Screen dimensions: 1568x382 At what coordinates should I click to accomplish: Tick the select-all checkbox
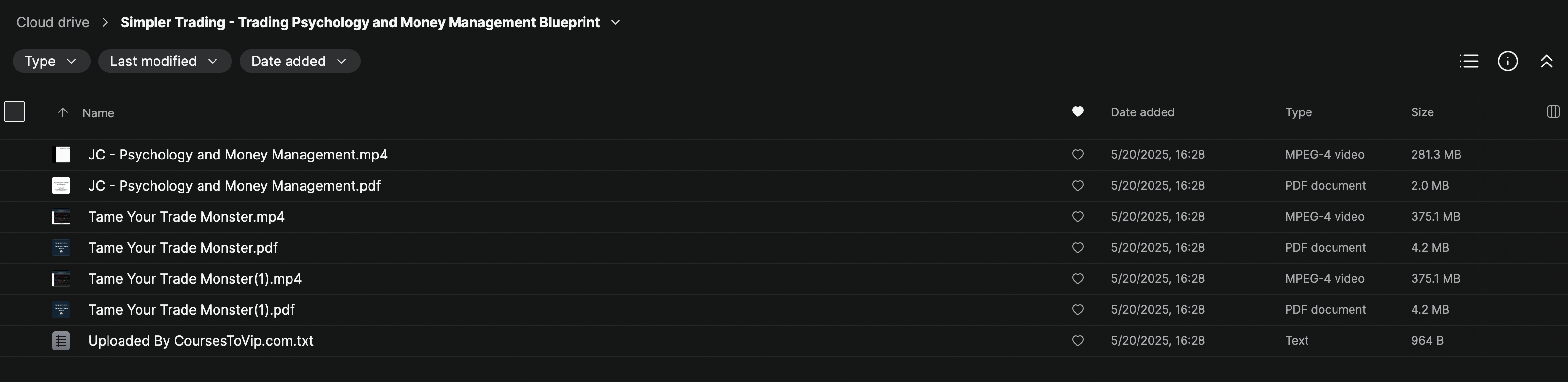pyautogui.click(x=15, y=111)
